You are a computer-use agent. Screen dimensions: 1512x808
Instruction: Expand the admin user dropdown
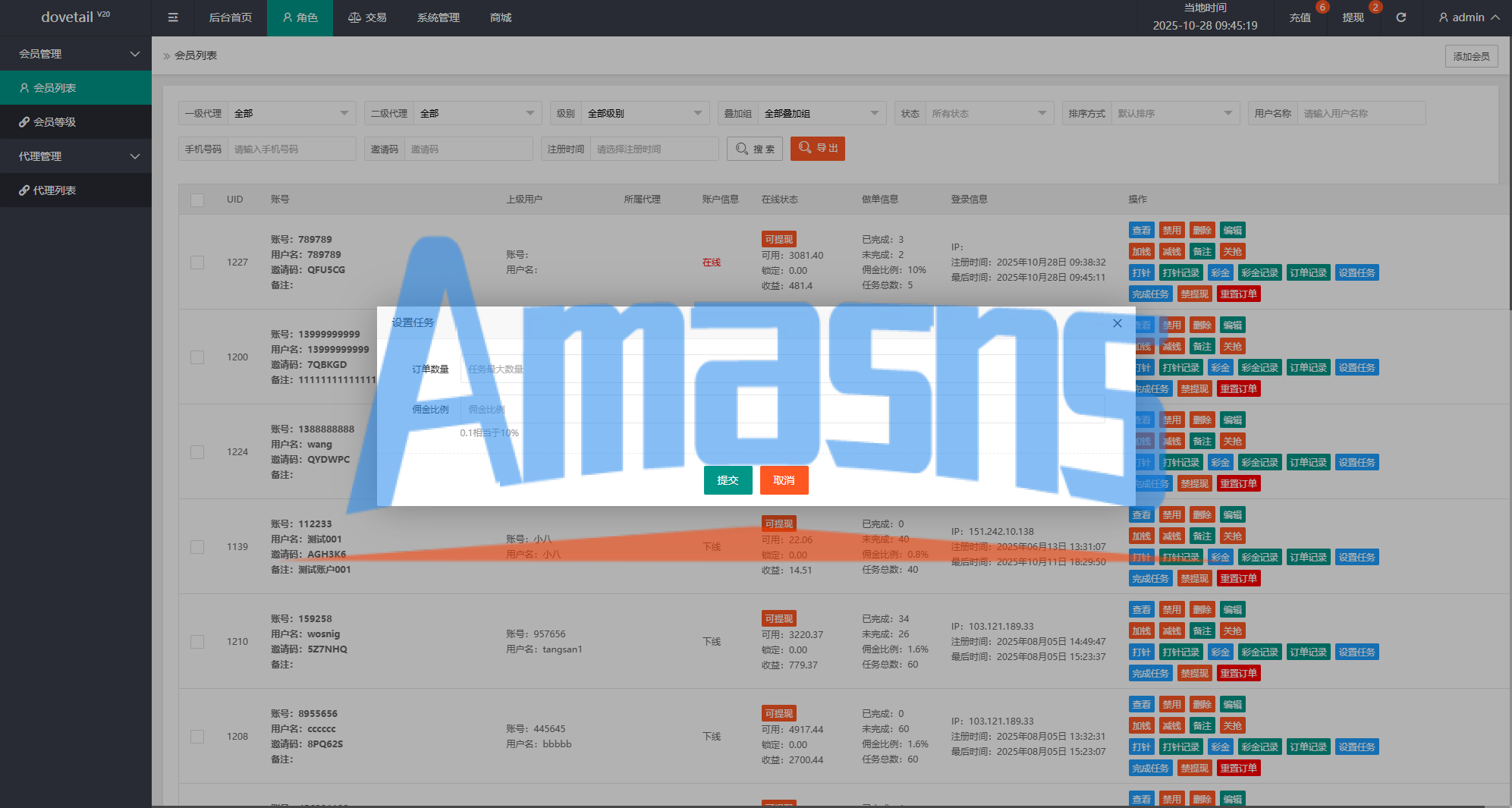[1469, 17]
